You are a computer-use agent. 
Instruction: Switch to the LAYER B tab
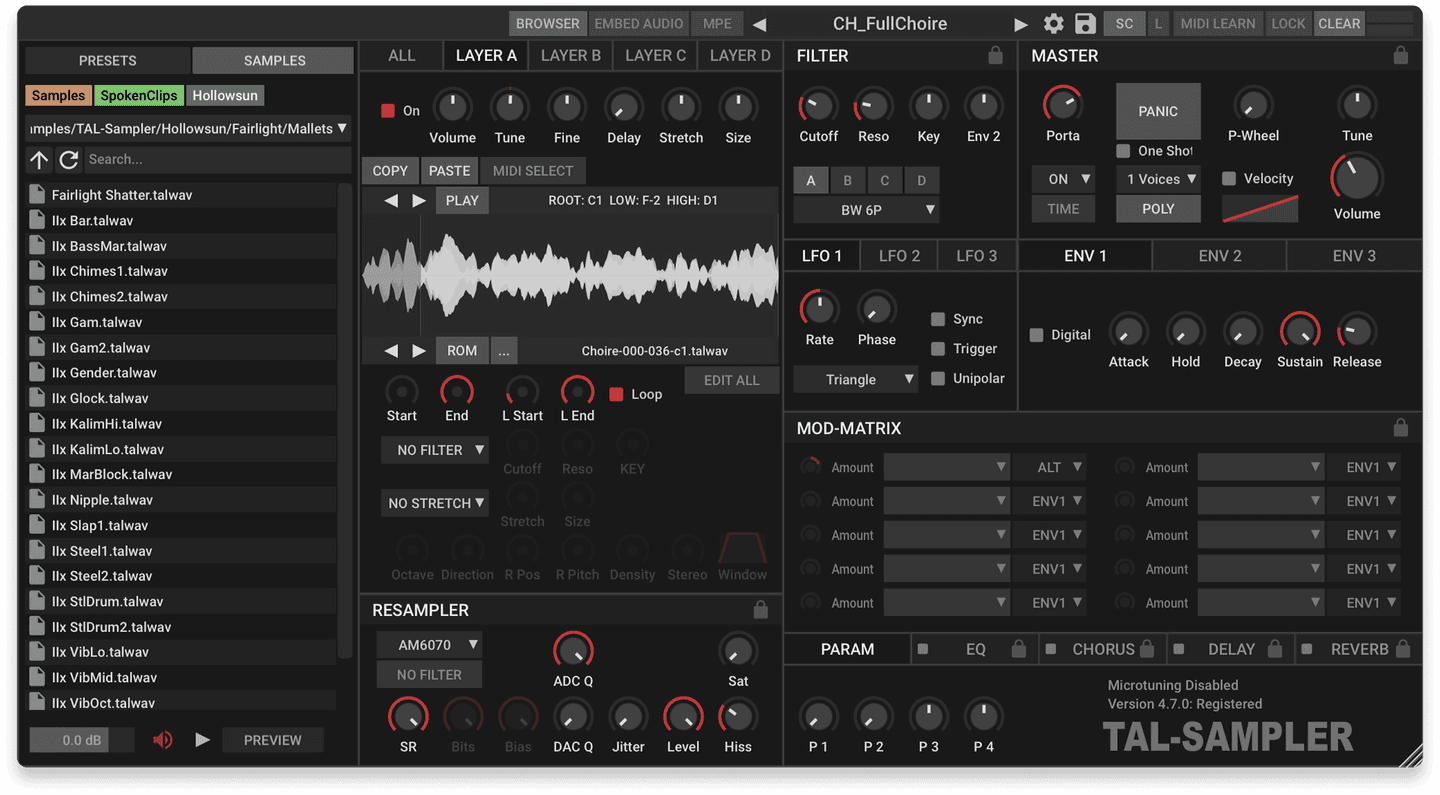[570, 55]
